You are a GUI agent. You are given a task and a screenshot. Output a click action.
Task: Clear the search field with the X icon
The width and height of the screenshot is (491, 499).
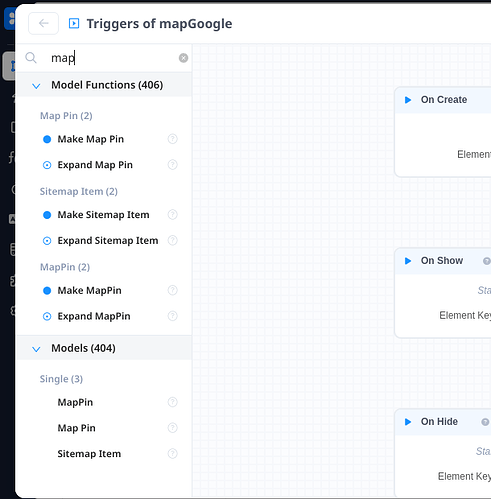(183, 58)
